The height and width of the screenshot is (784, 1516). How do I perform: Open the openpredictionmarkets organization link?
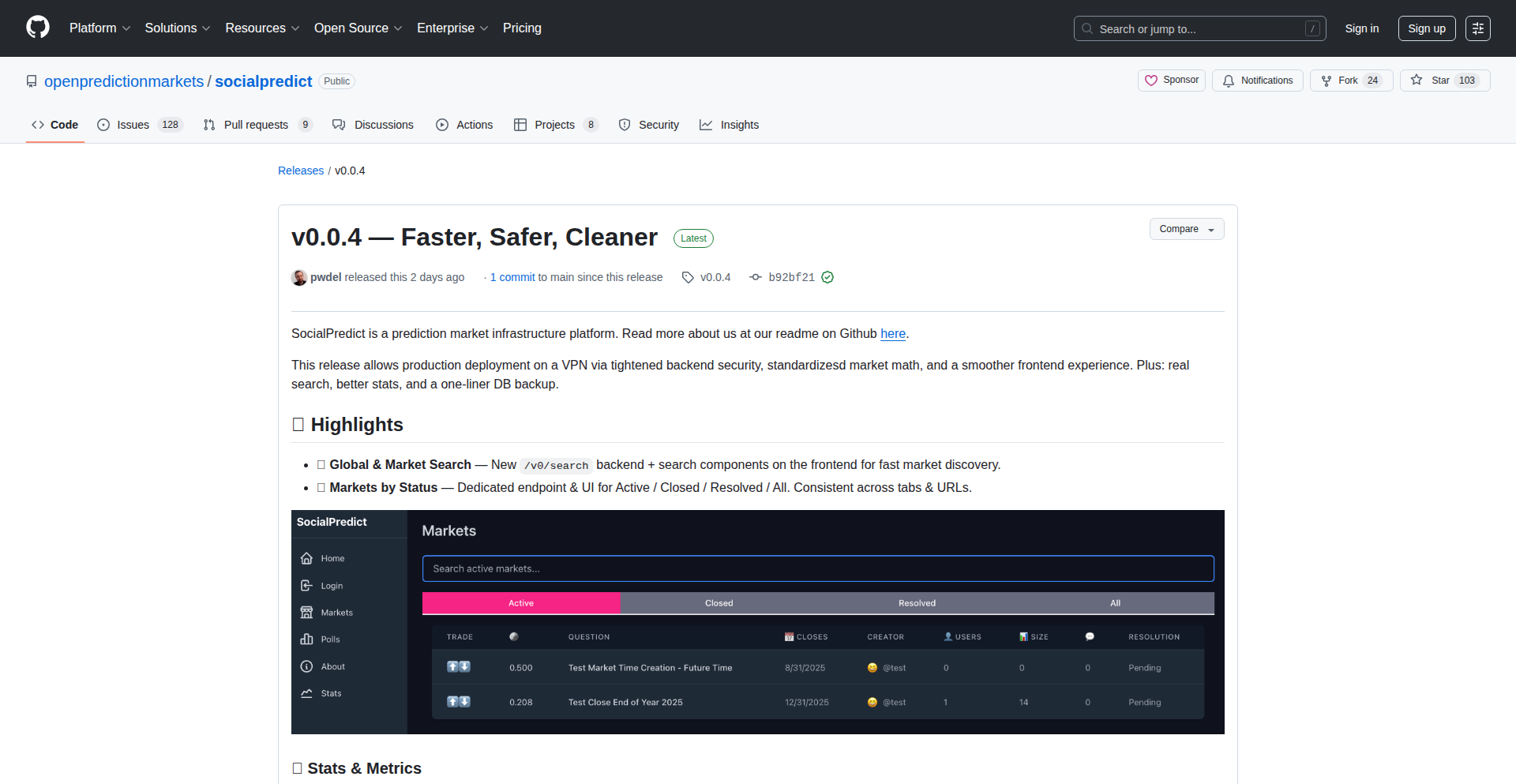coord(124,81)
